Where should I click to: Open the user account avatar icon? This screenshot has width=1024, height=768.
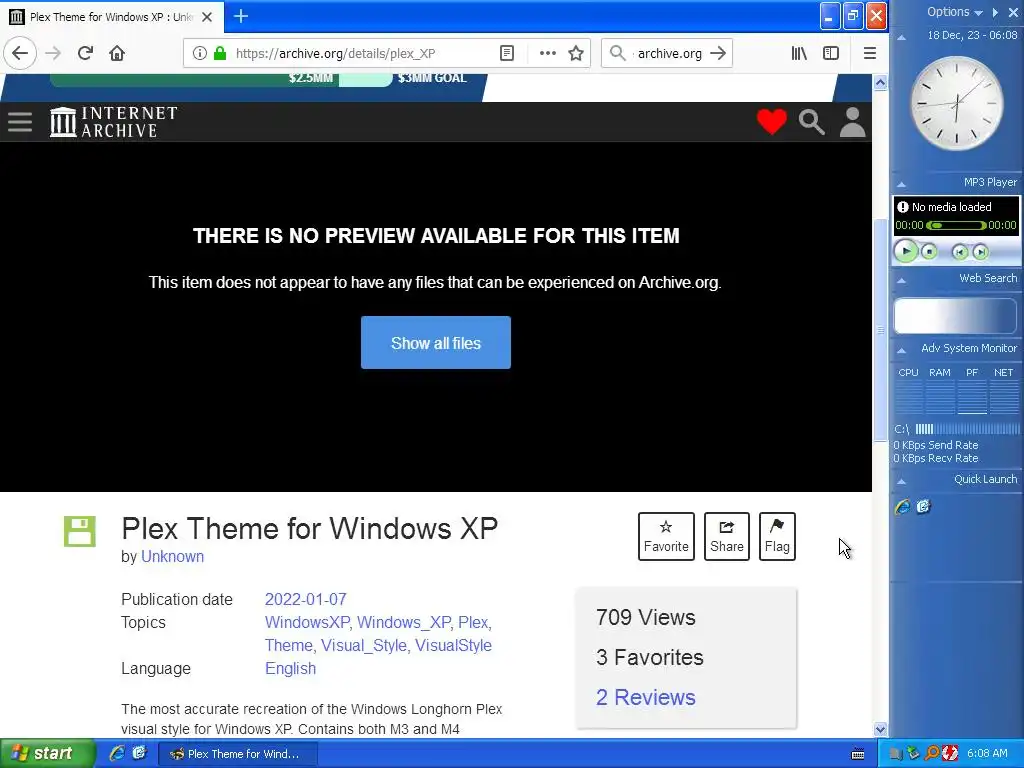(852, 122)
